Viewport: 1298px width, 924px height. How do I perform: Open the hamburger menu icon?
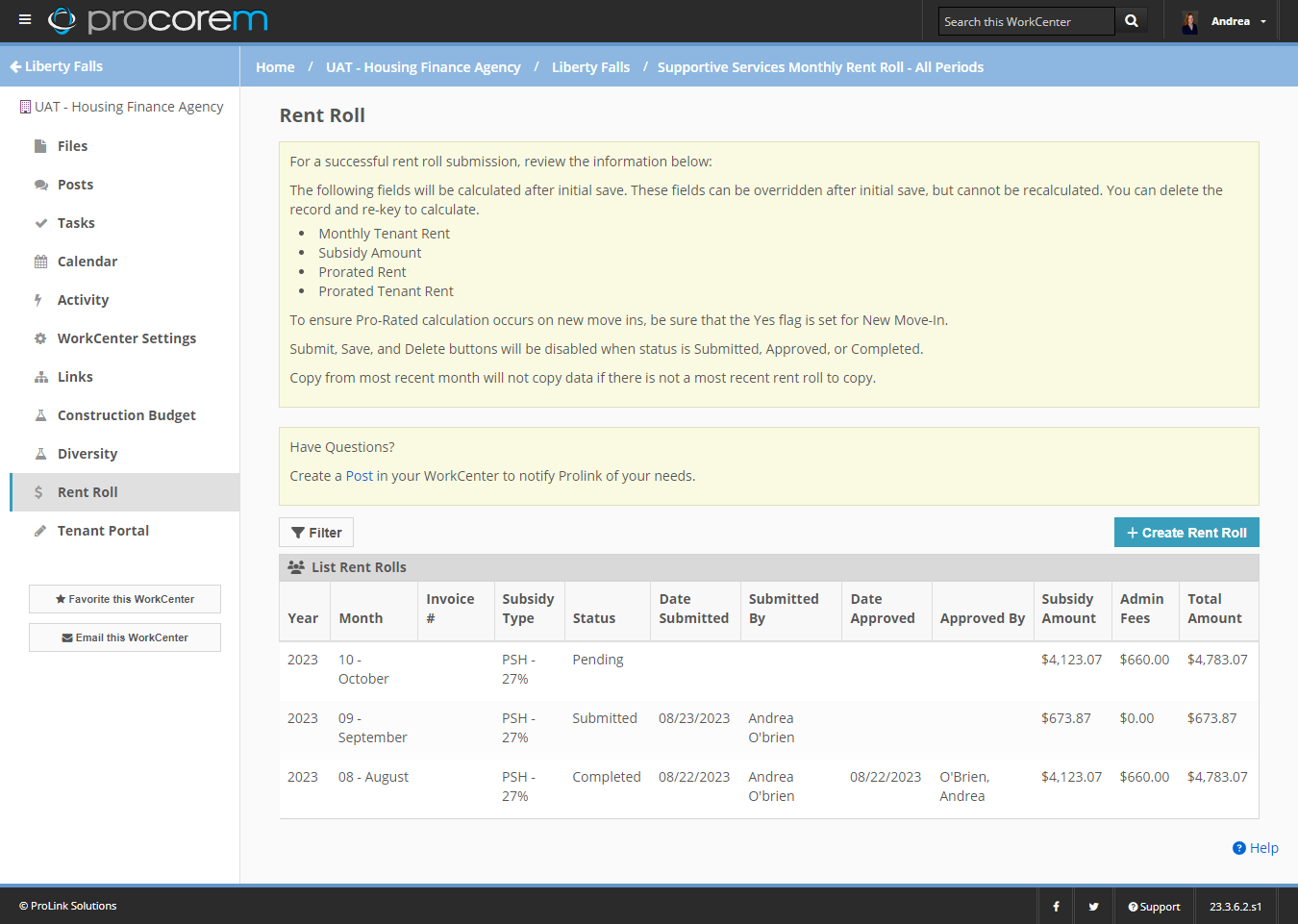25,20
